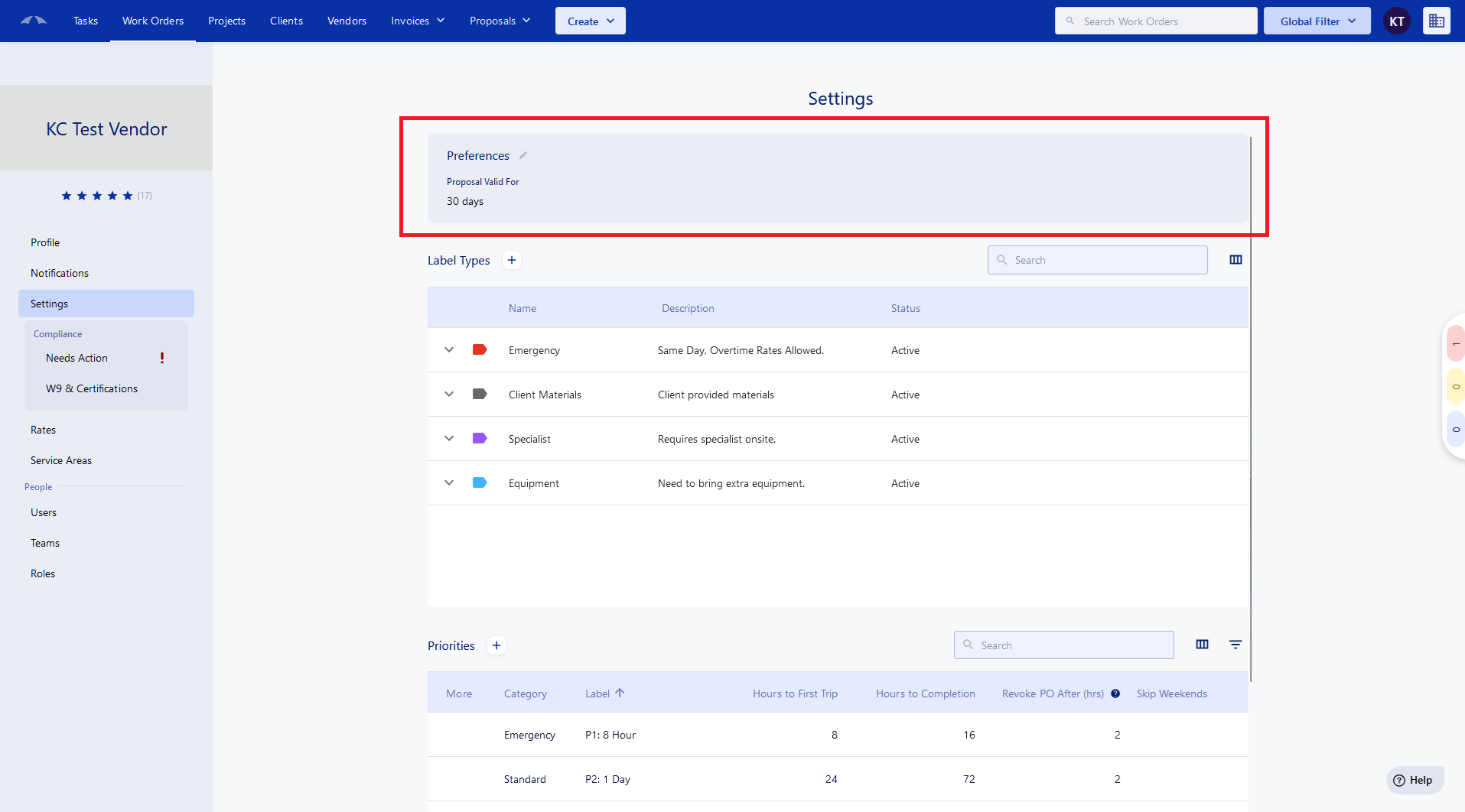Open the Create dropdown
The height and width of the screenshot is (812, 1465).
point(591,21)
